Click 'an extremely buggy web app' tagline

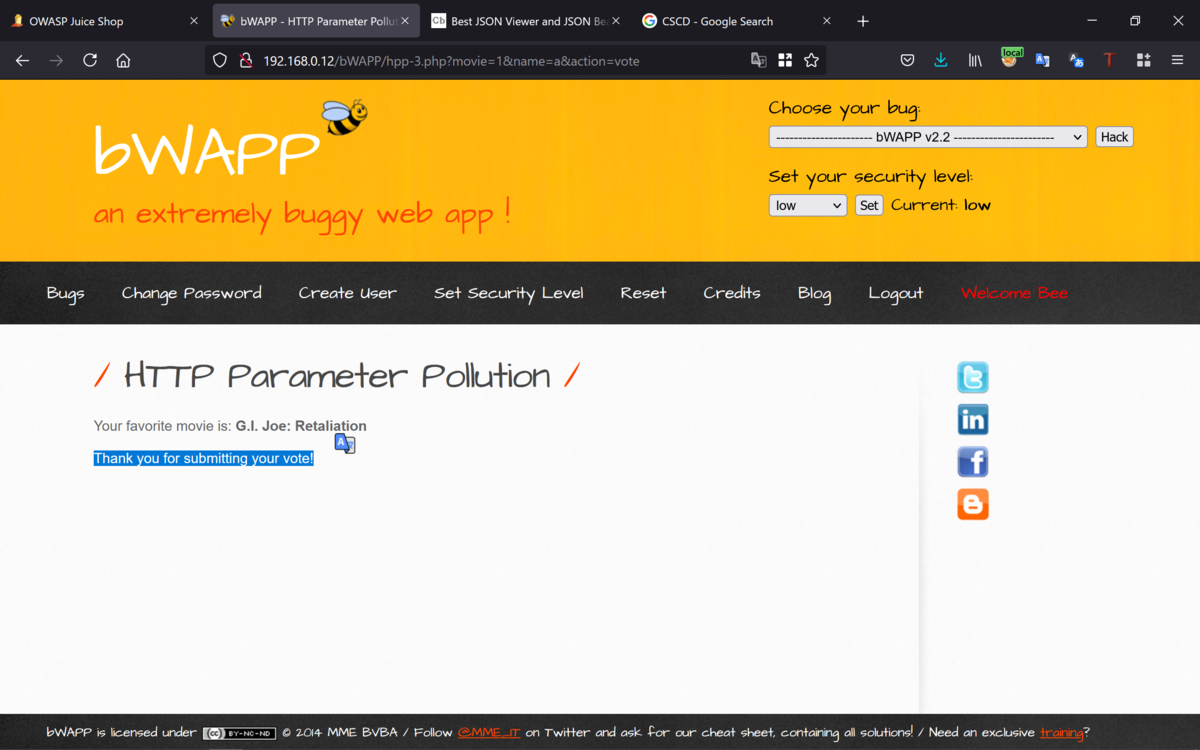pos(302,213)
